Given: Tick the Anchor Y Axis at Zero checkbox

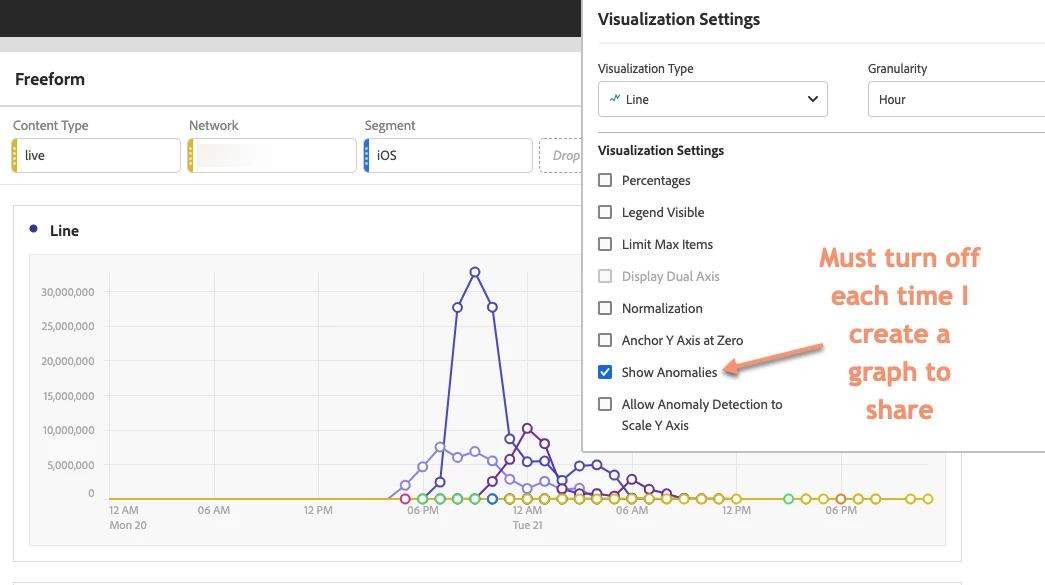Looking at the screenshot, I should [605, 340].
